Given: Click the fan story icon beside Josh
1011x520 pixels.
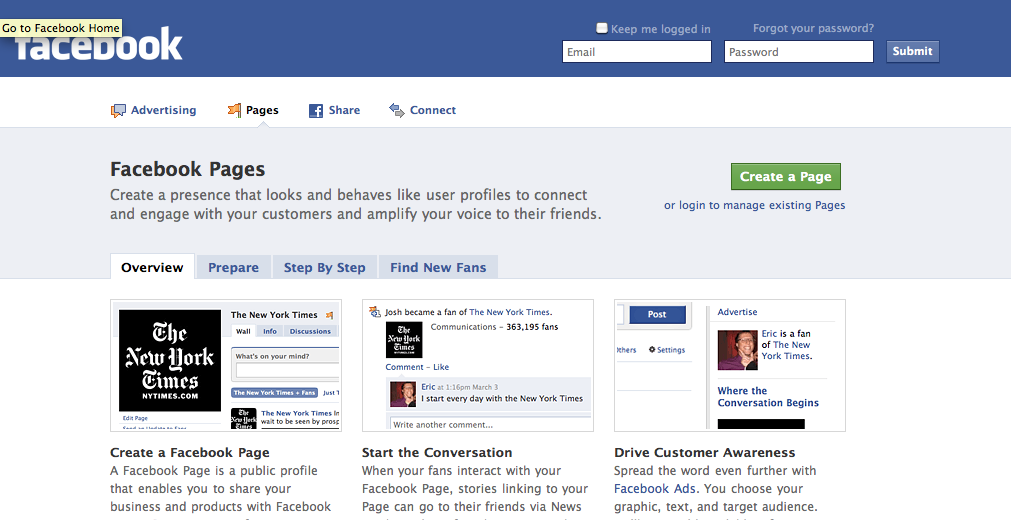Looking at the screenshot, I should point(375,312).
